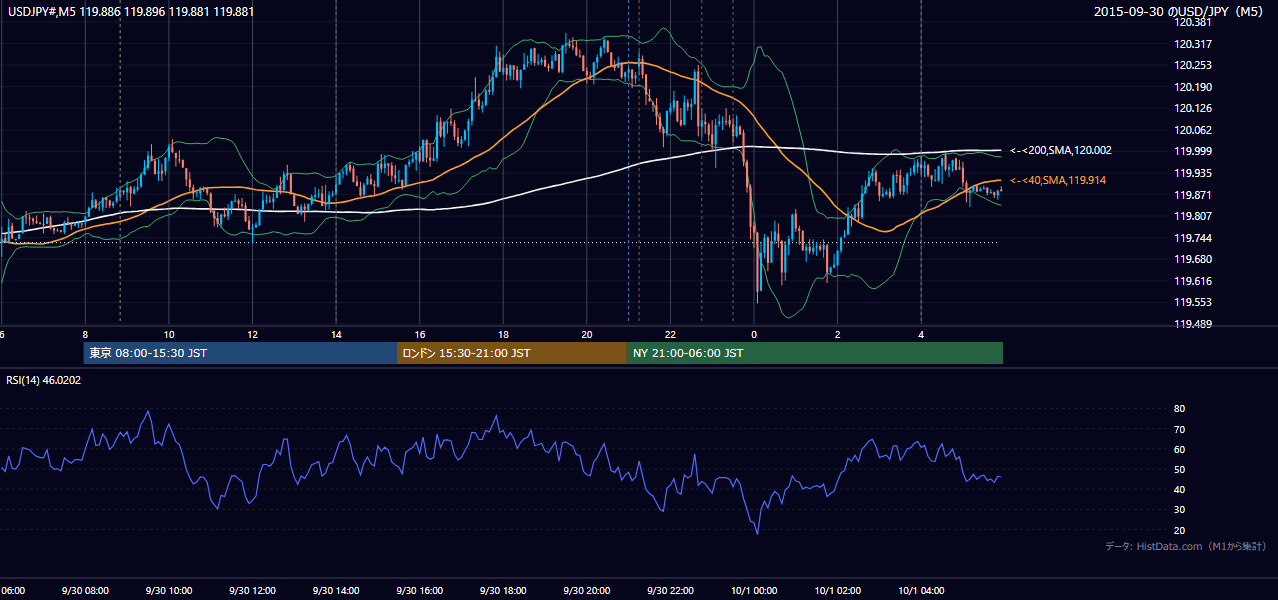Click the 119.680 price axis label
Image resolution: width=1278 pixels, height=600 pixels.
(1195, 259)
